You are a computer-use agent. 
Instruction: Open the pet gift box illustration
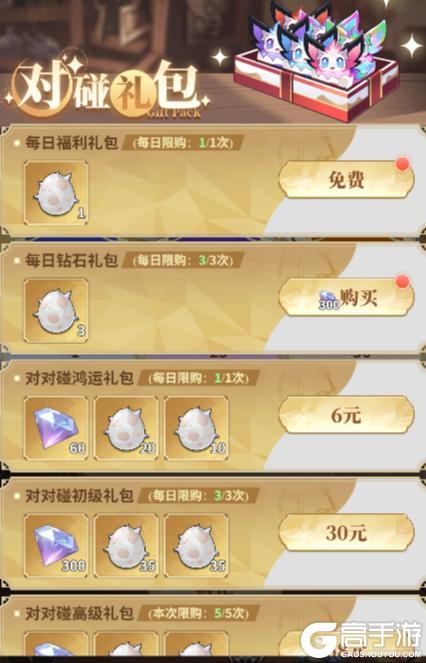pos(316,63)
